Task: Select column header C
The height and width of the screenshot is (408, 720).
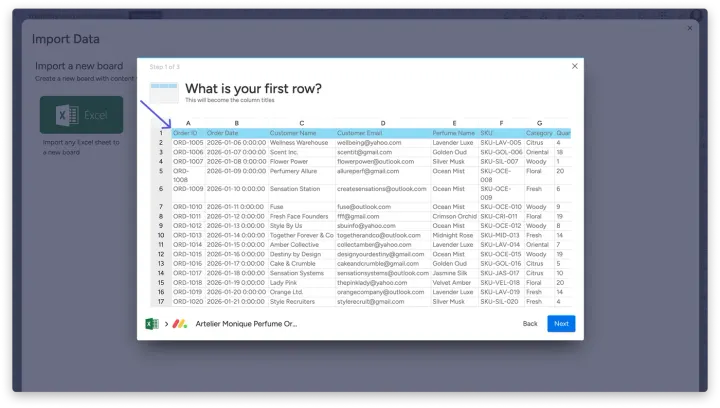Action: pos(302,123)
